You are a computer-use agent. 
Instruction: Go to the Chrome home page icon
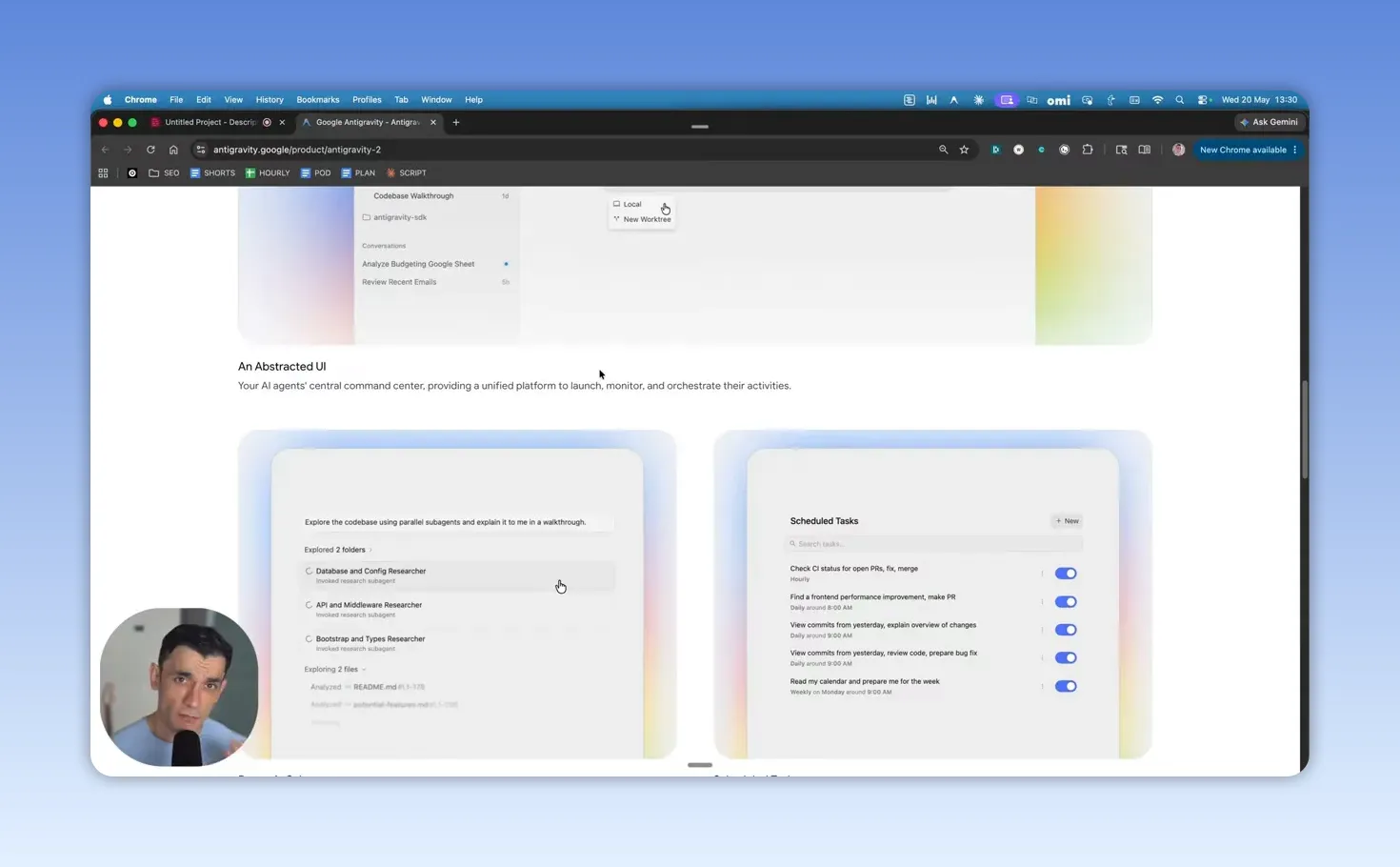173,150
